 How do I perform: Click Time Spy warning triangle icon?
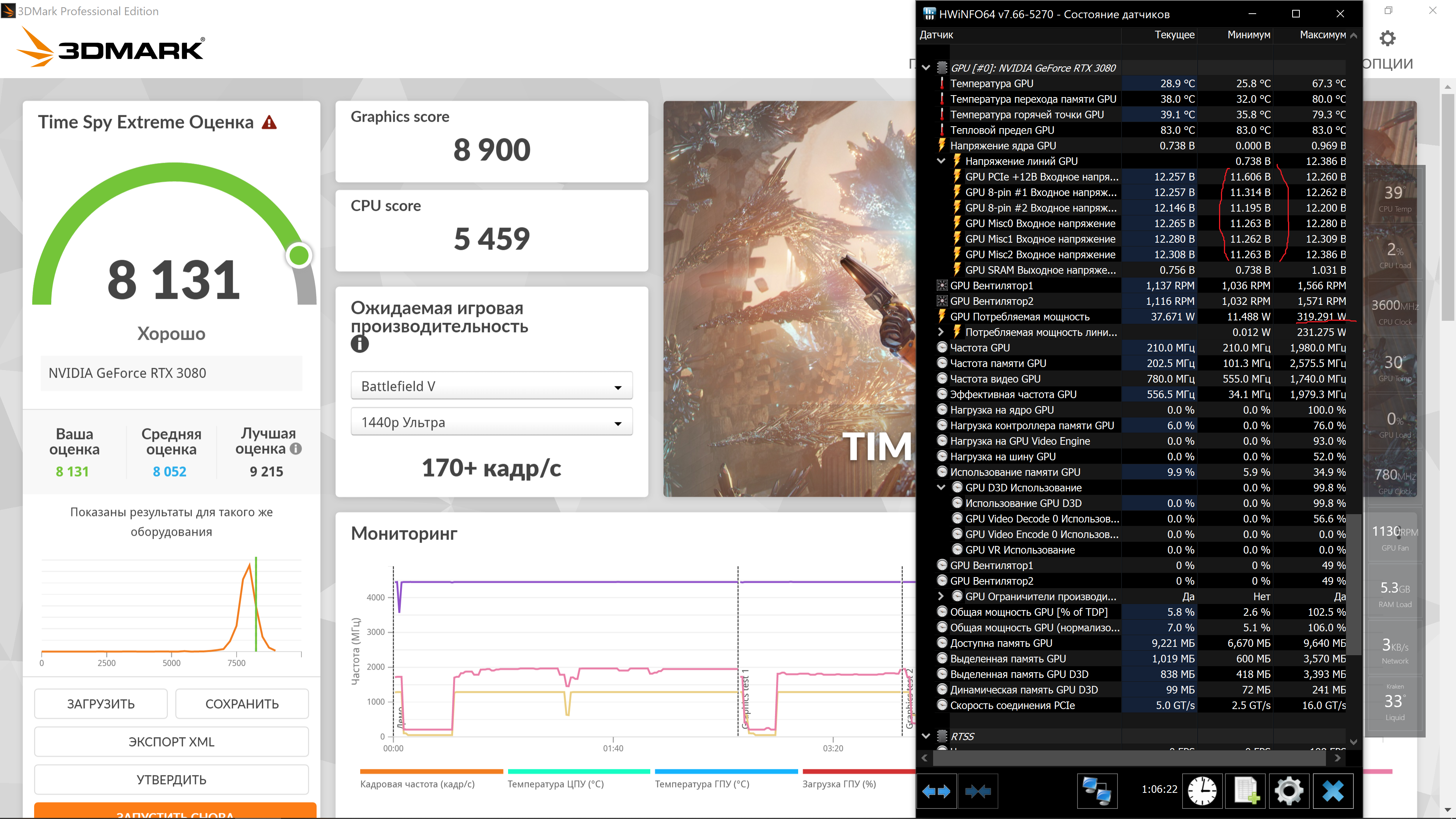[x=270, y=122]
